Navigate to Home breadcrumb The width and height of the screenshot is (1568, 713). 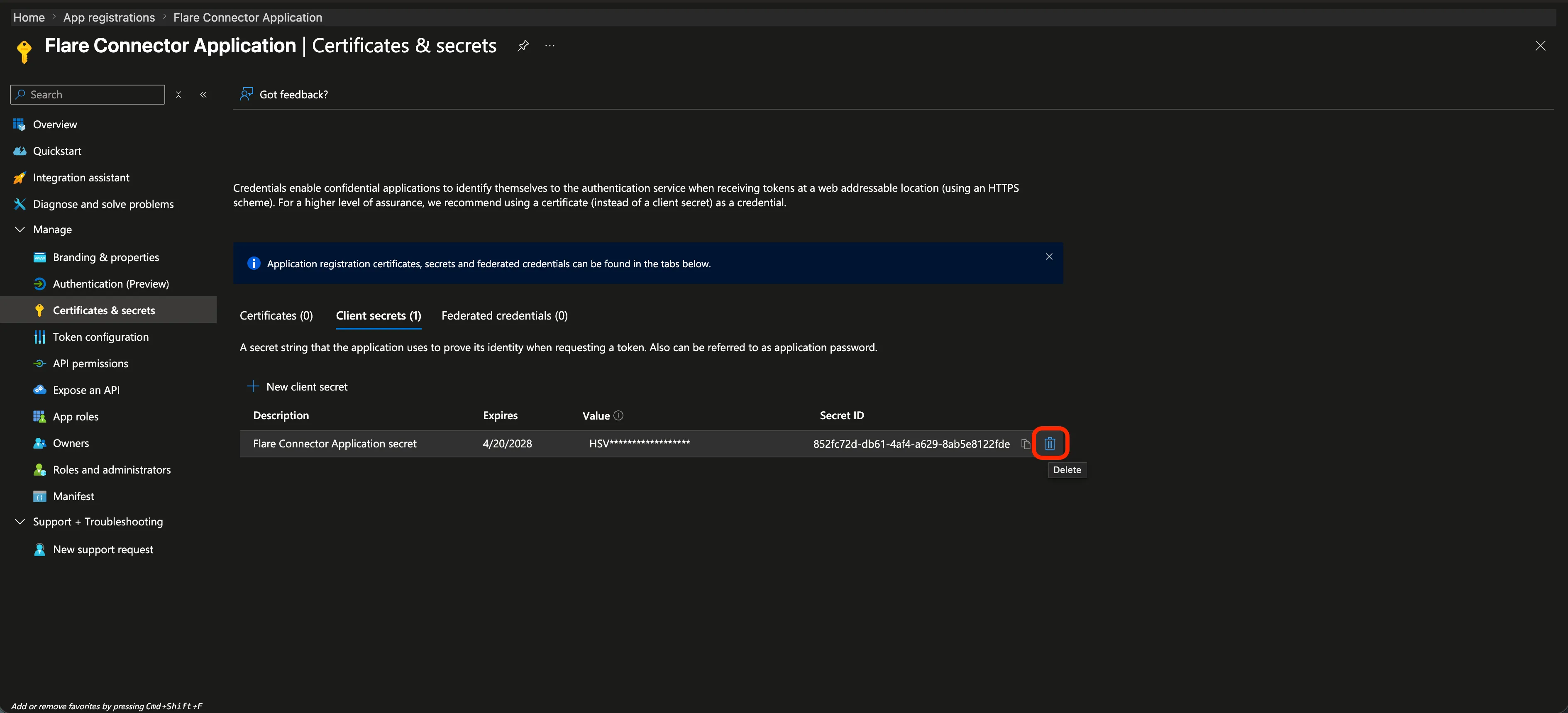pyautogui.click(x=29, y=18)
